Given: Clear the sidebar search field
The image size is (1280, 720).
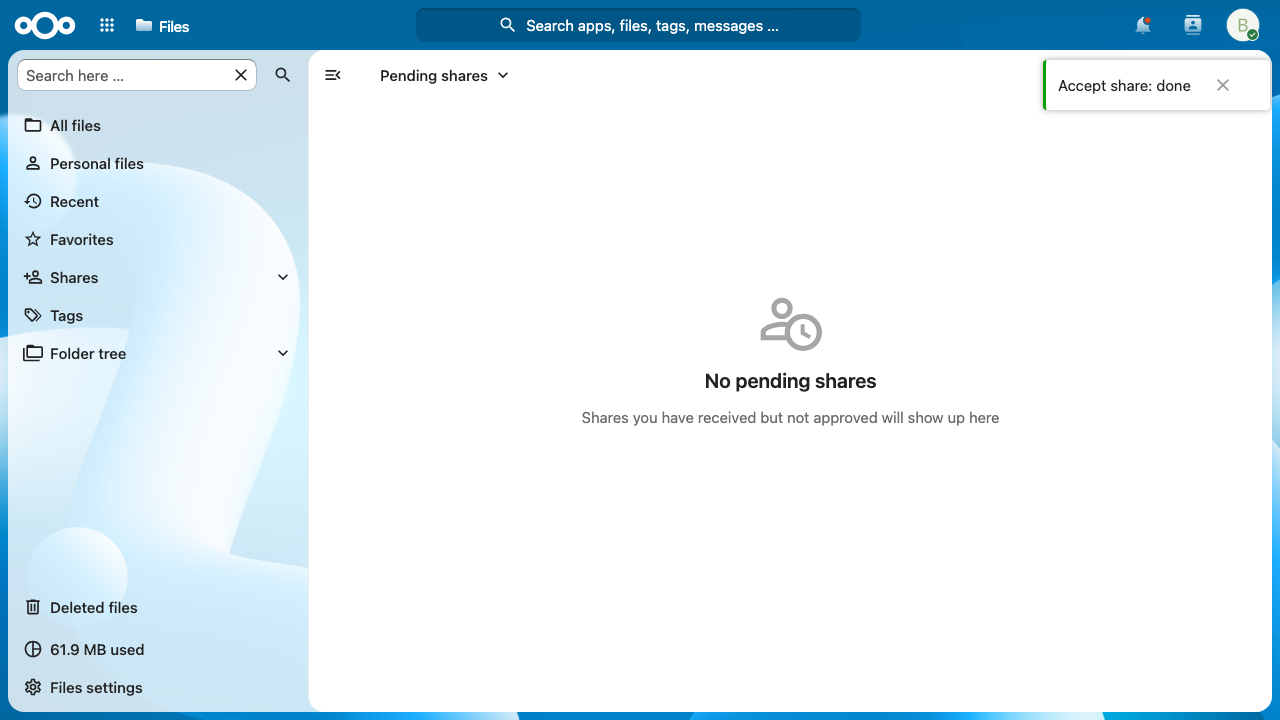Looking at the screenshot, I should (241, 75).
